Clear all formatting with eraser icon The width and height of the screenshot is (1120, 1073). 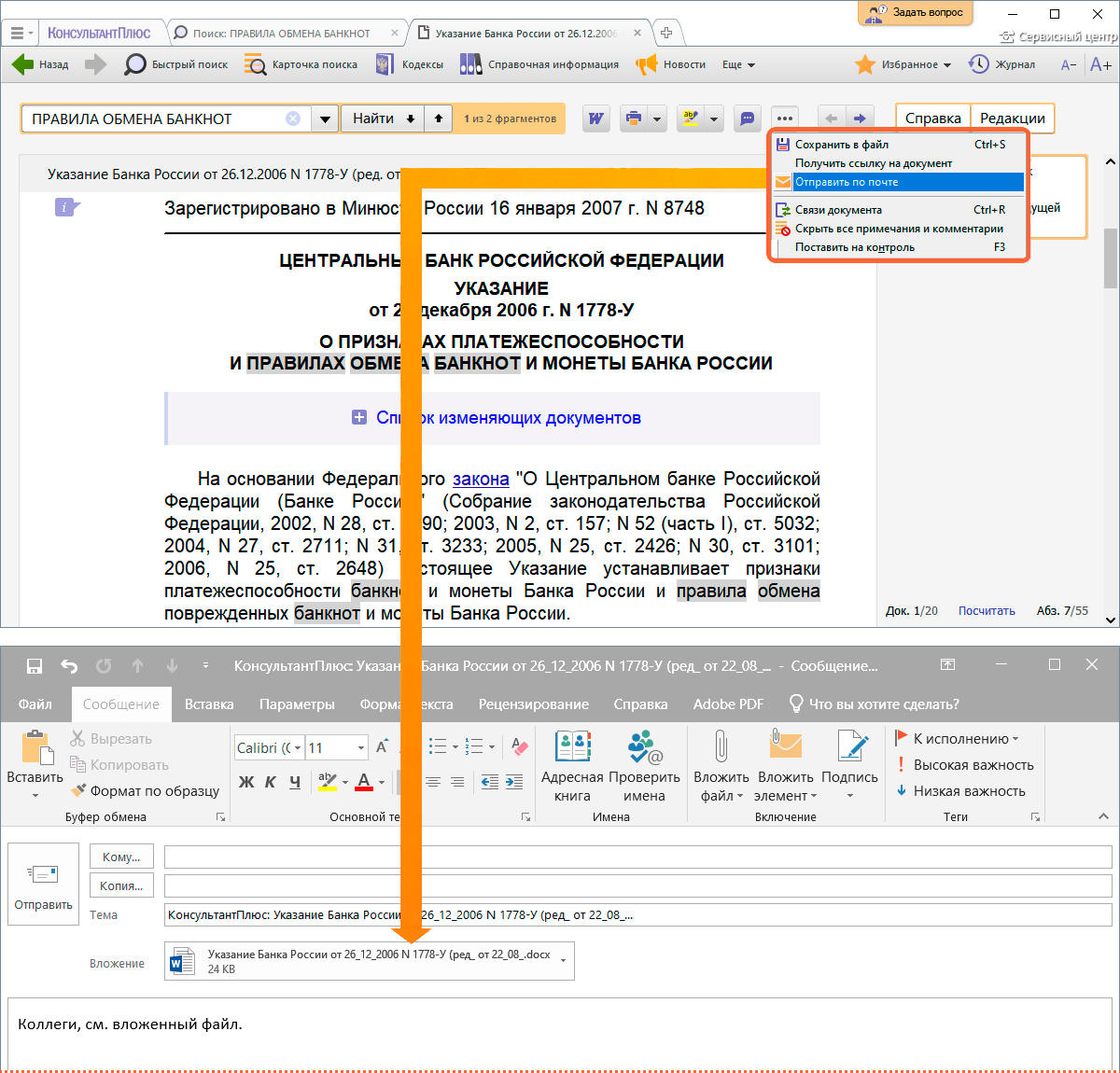[x=519, y=746]
